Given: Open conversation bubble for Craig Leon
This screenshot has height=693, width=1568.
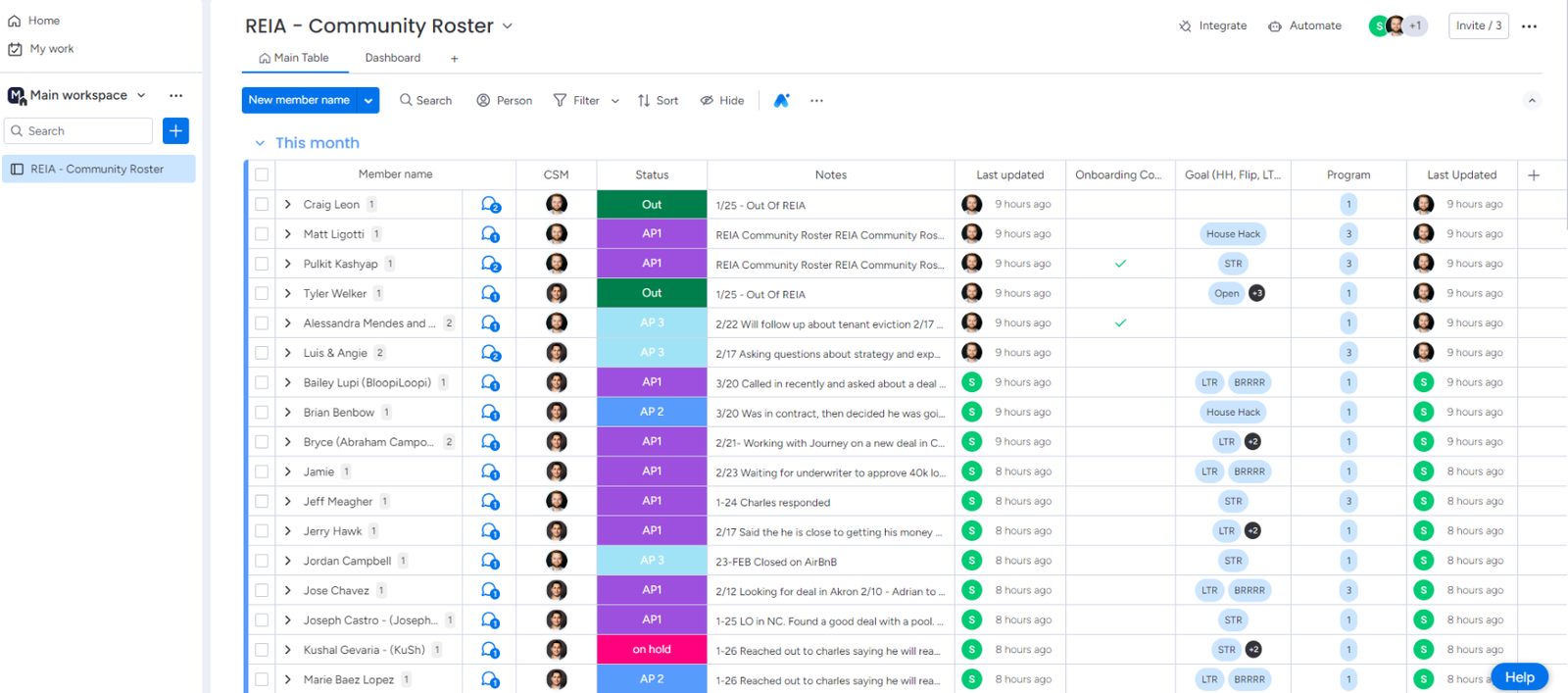Looking at the screenshot, I should [x=490, y=205].
